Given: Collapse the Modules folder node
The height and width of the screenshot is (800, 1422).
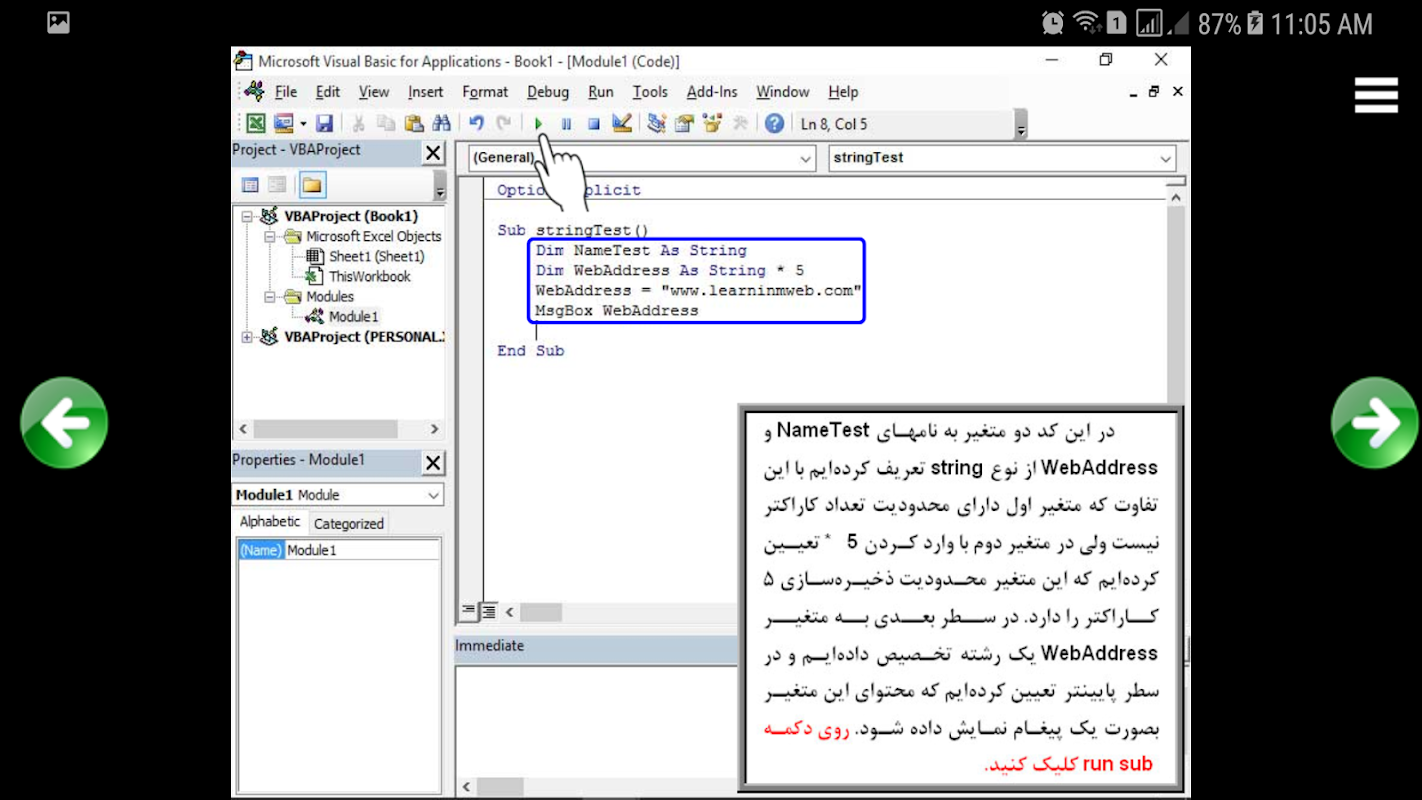Looking at the screenshot, I should (270, 297).
